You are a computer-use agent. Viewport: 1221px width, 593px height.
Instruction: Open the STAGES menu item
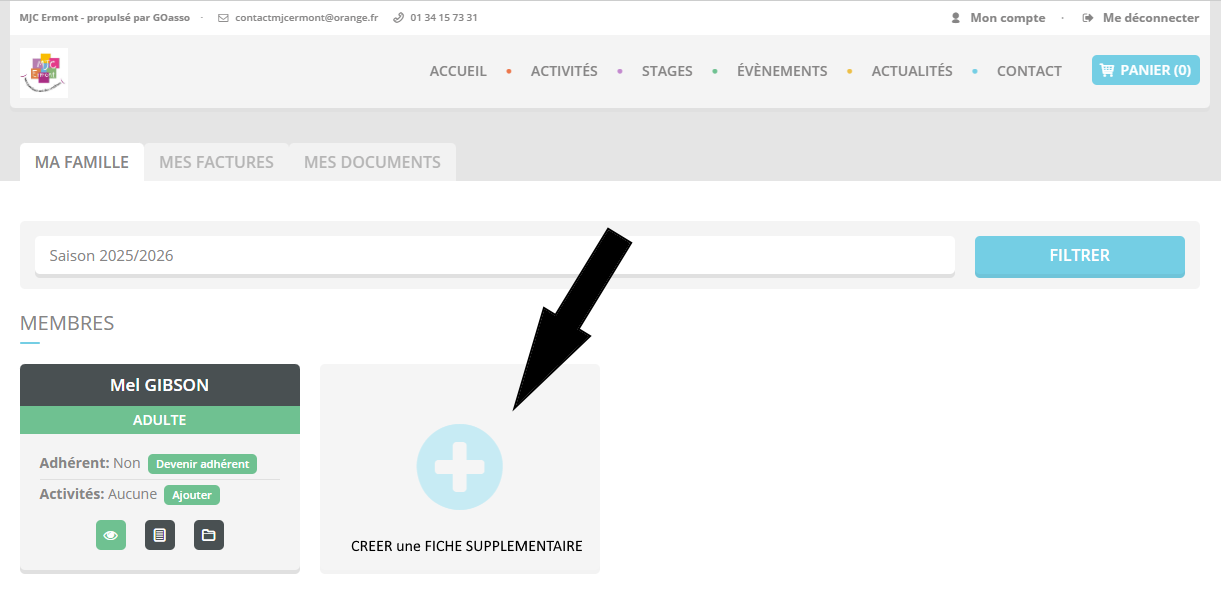click(x=667, y=71)
